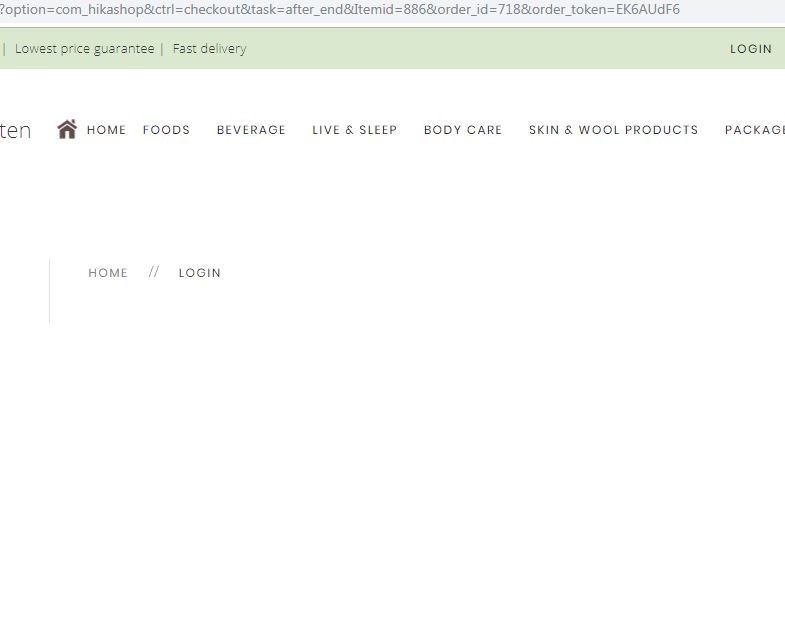Open the BODY CARE menu

pyautogui.click(x=463, y=130)
